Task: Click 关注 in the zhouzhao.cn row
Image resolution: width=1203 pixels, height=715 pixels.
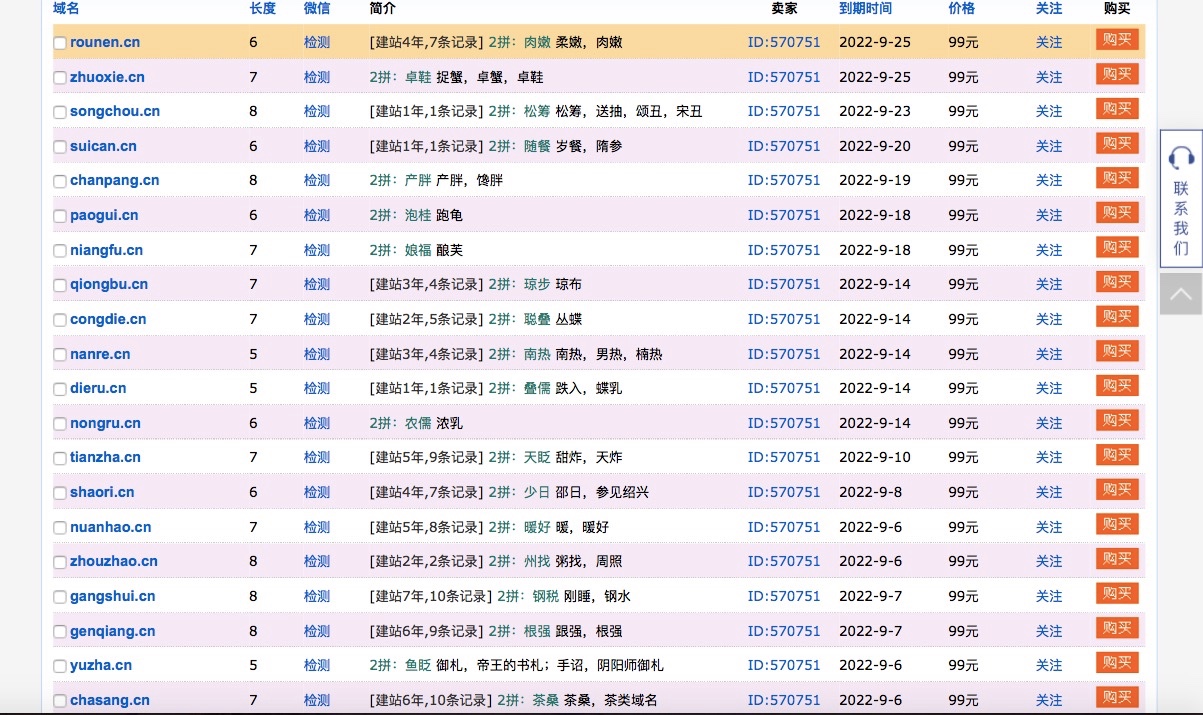Action: pyautogui.click(x=1049, y=561)
